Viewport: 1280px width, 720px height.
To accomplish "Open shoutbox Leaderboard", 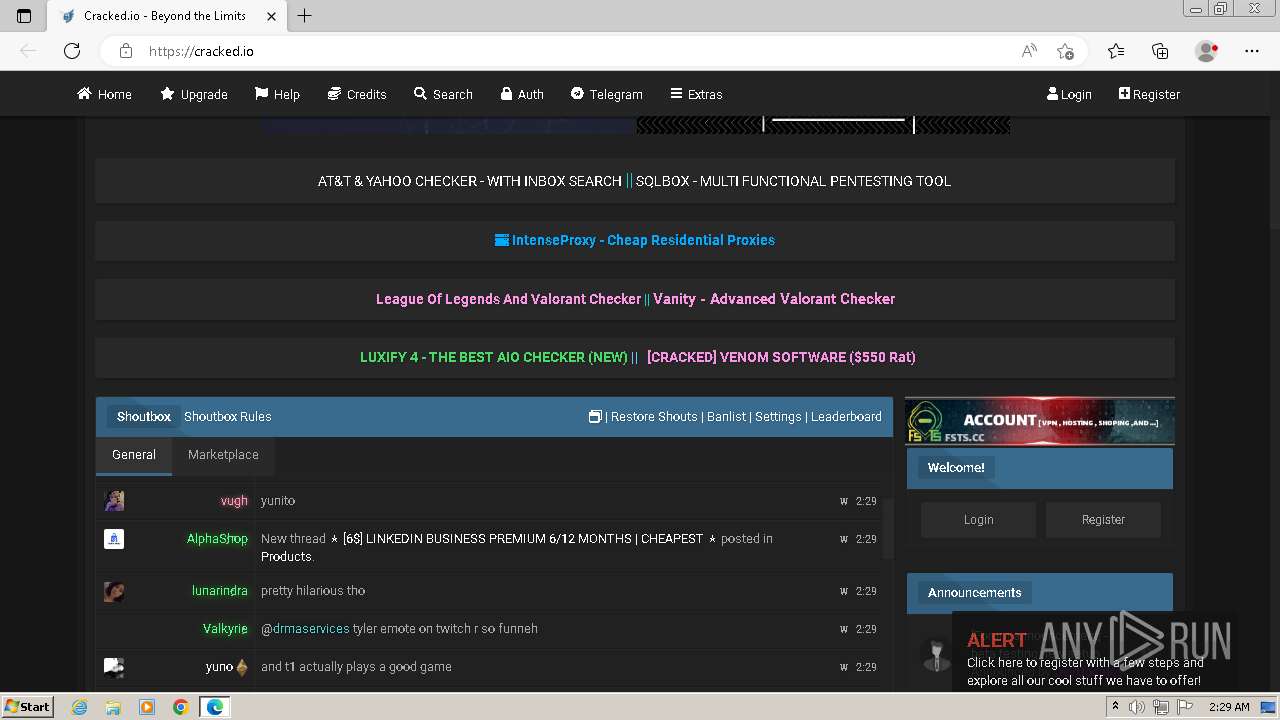I will click(x=846, y=416).
